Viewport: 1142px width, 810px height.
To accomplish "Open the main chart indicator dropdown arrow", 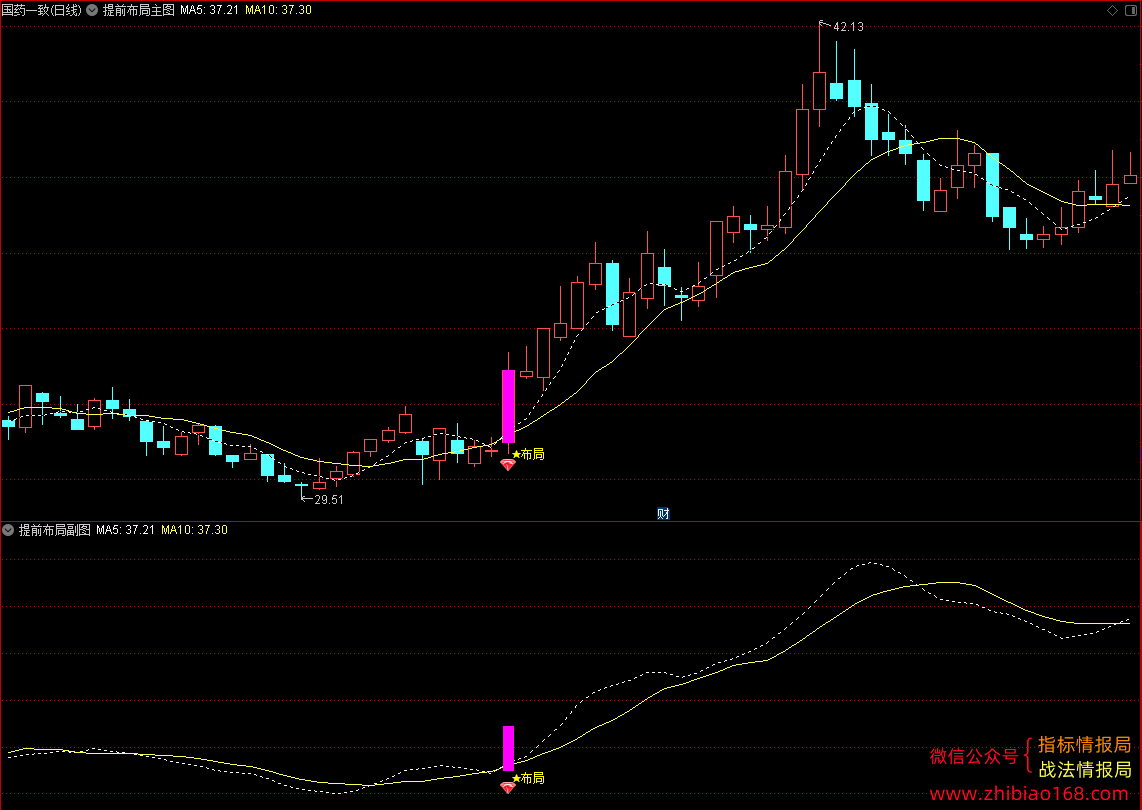I will pyautogui.click(x=92, y=10).
